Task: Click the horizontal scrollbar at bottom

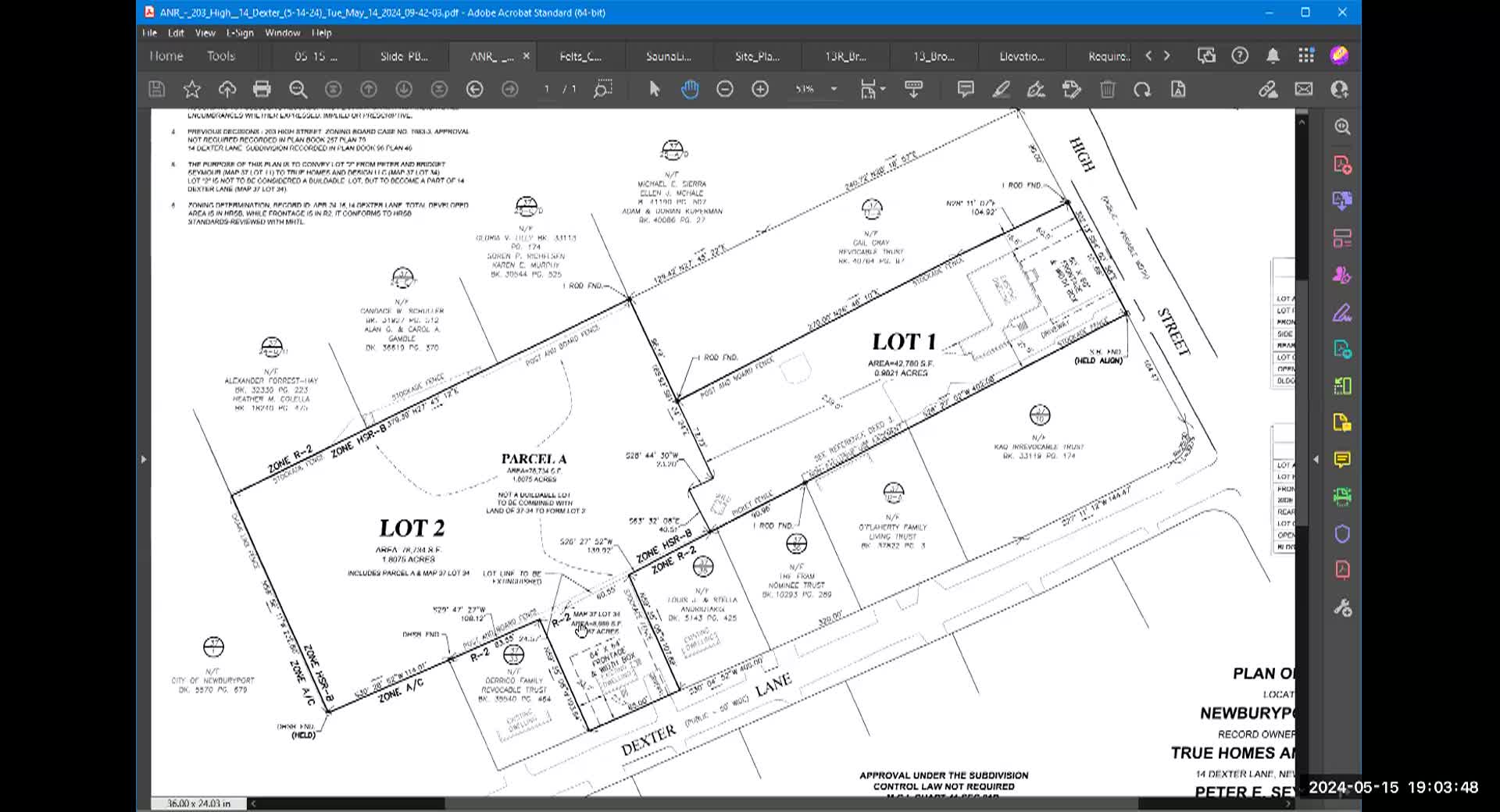Action: pos(703,803)
